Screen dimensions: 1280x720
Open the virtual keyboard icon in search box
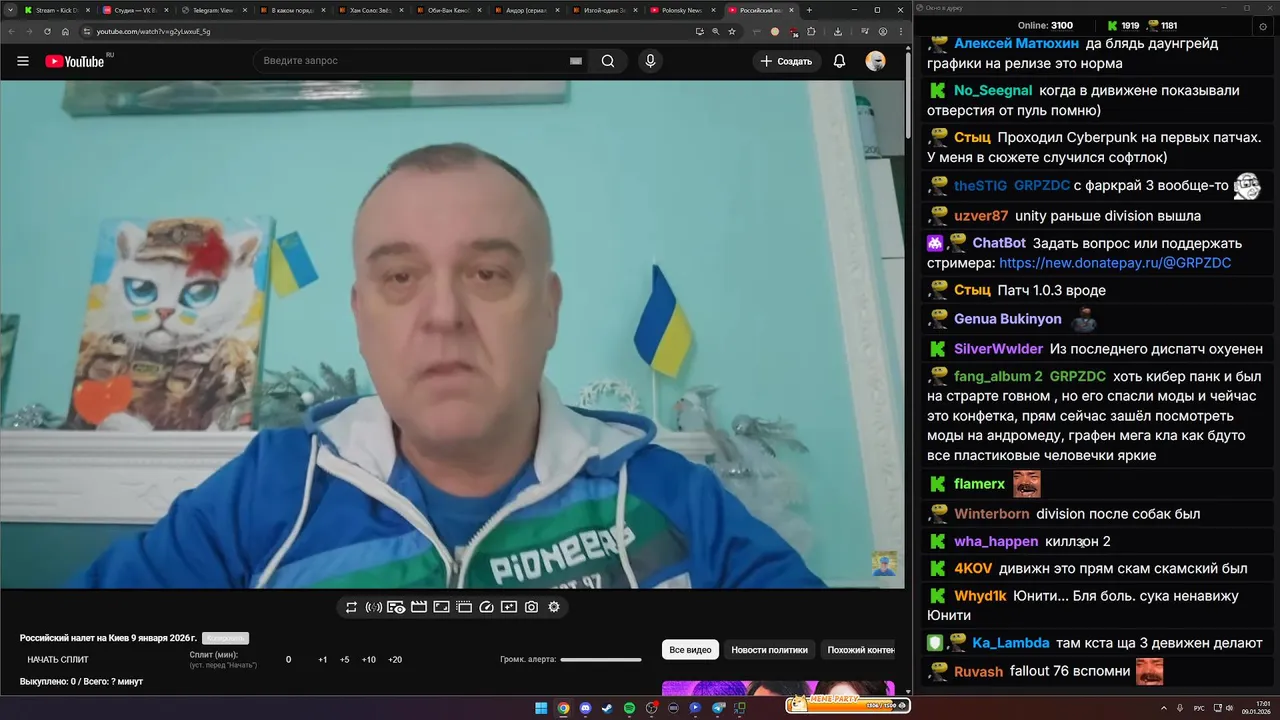pos(576,61)
